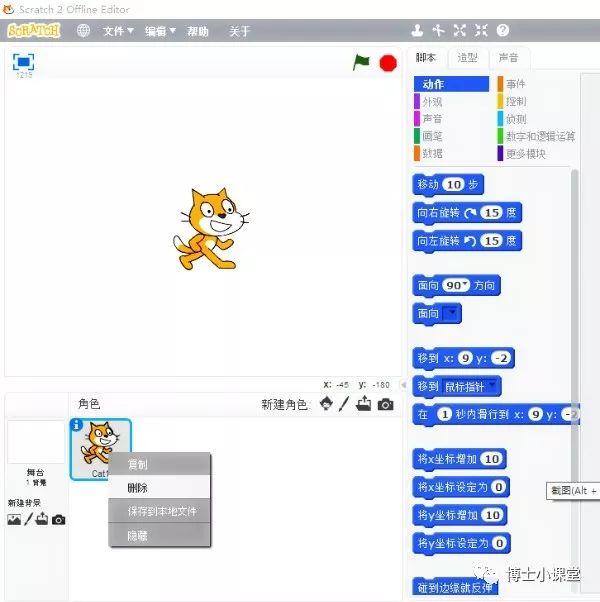This screenshot has height=602, width=600.
Task: Open the 文件 menu
Action: [x=118, y=31]
